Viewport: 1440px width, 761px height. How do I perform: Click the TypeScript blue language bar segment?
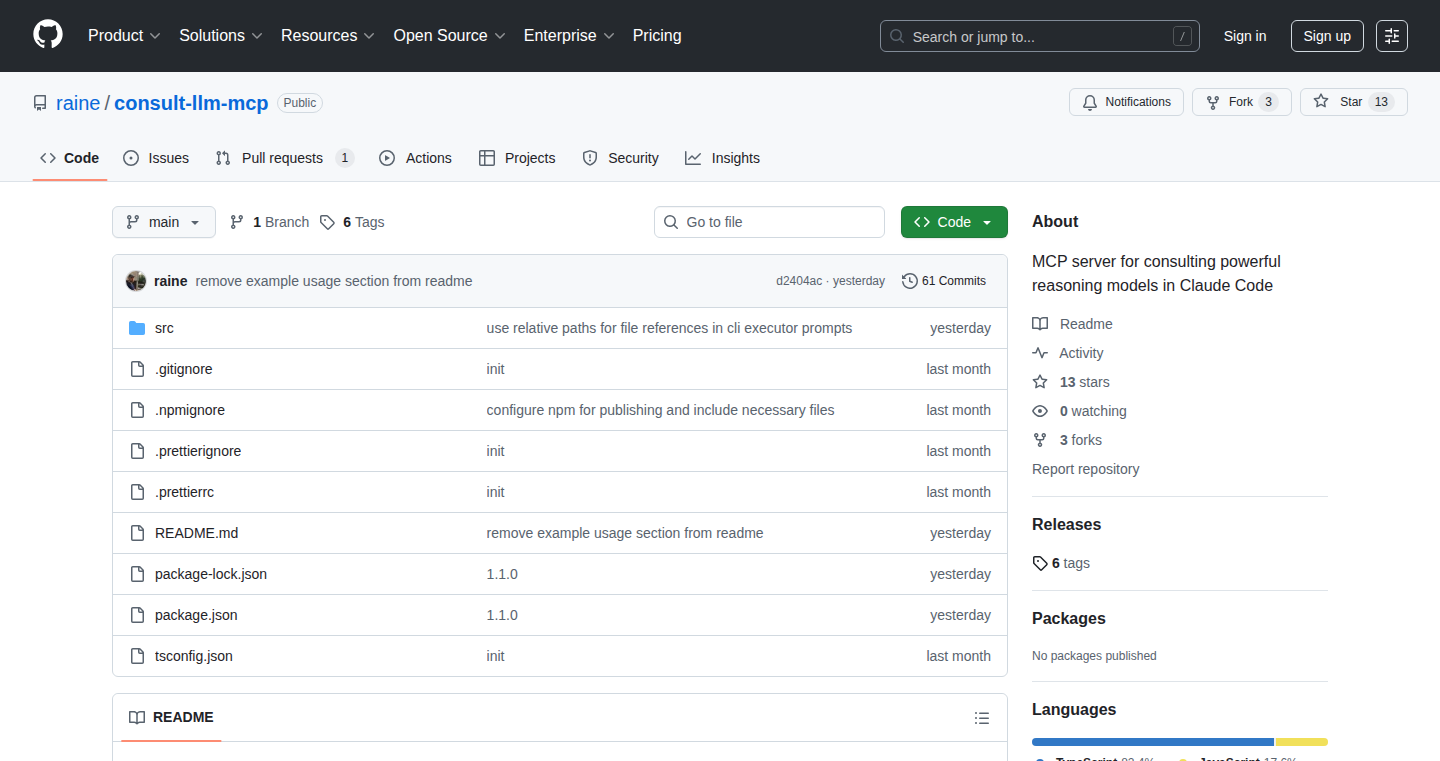(1153, 742)
